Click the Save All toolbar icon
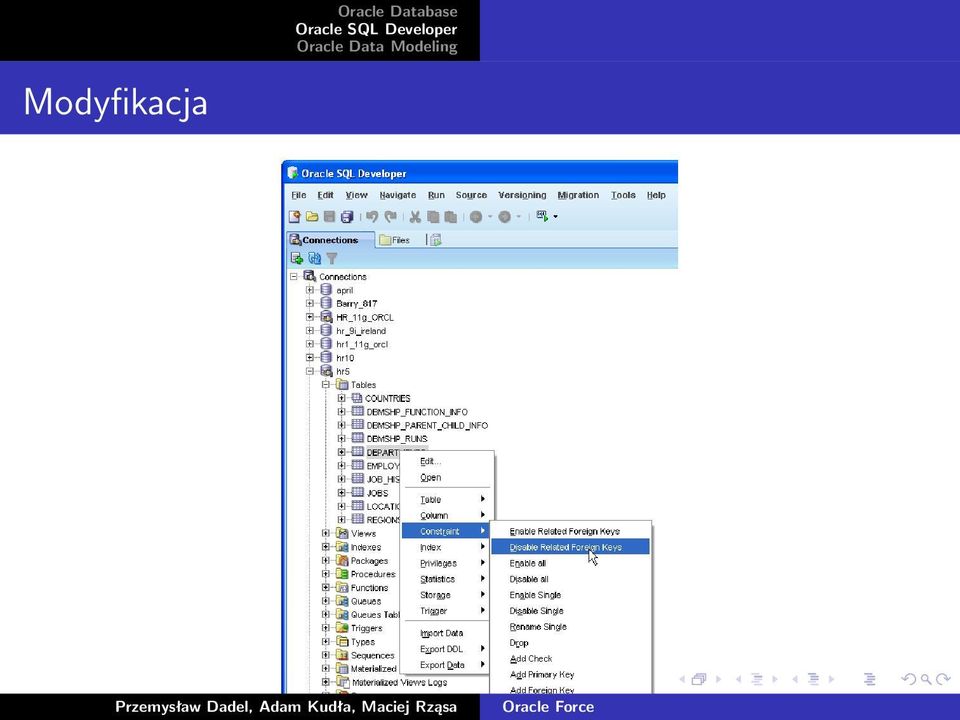The height and width of the screenshot is (720, 960). pos(347,217)
